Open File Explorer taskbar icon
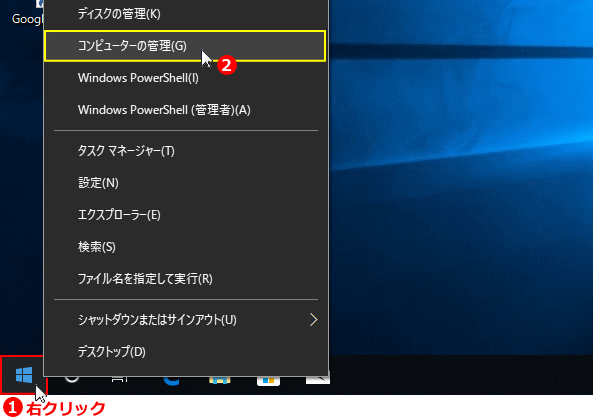This screenshot has width=593, height=417. tap(220, 380)
